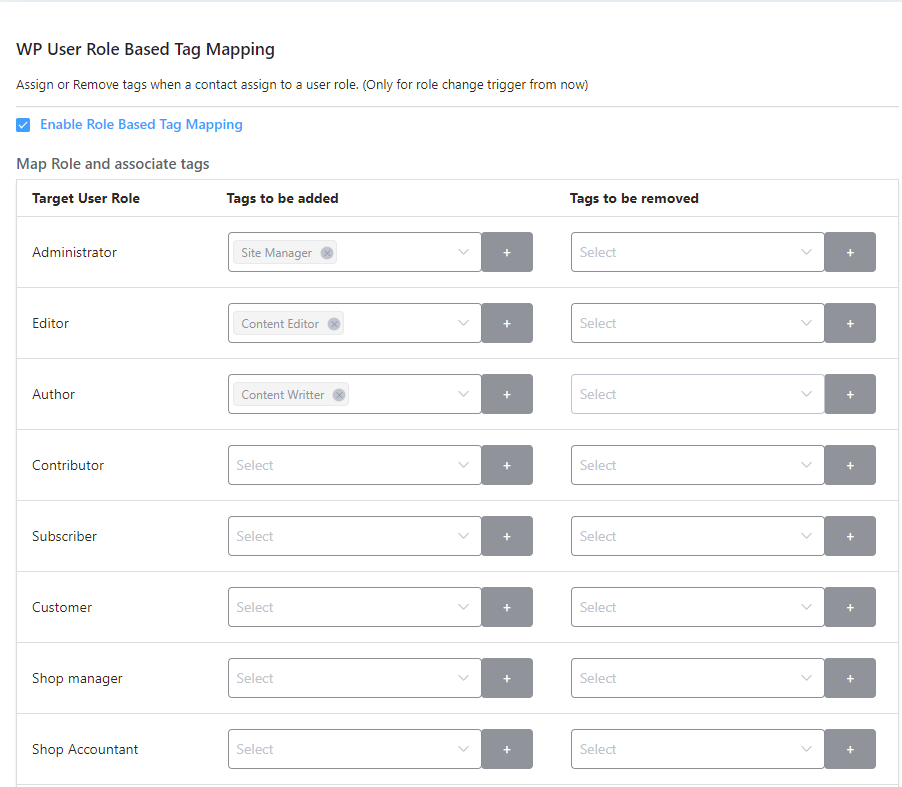Screen dimensions: 902x787
Task: Click plus button for Editor tags to remove
Action: tap(850, 324)
